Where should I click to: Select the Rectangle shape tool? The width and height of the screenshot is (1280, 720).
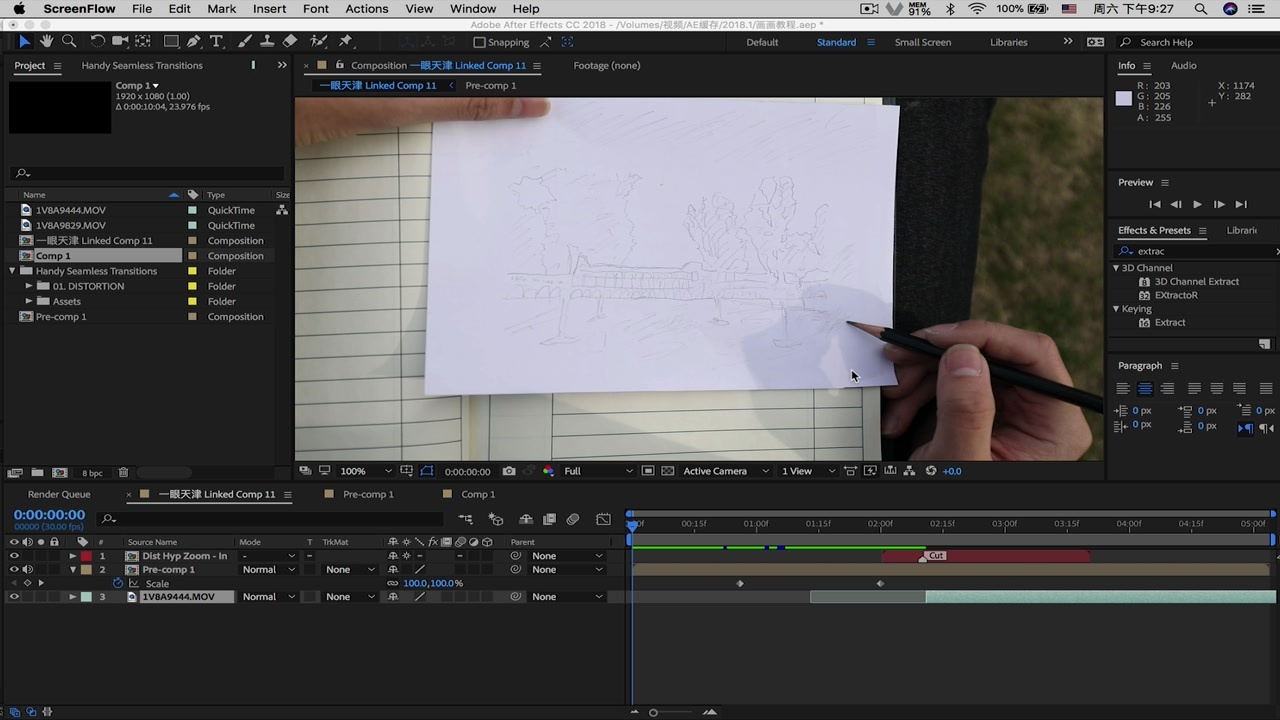coord(172,42)
